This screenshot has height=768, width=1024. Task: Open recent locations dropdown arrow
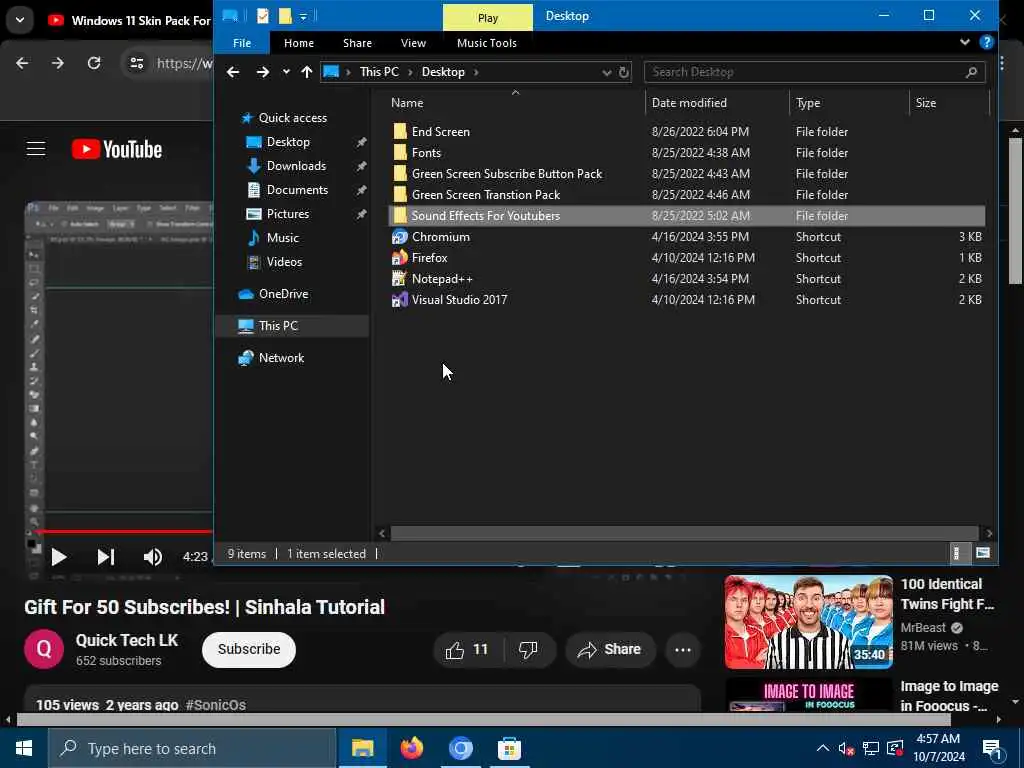point(286,72)
